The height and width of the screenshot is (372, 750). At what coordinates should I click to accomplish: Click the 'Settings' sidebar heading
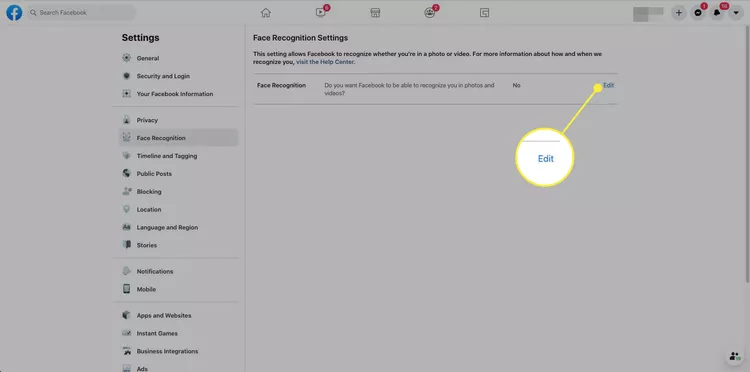141,38
